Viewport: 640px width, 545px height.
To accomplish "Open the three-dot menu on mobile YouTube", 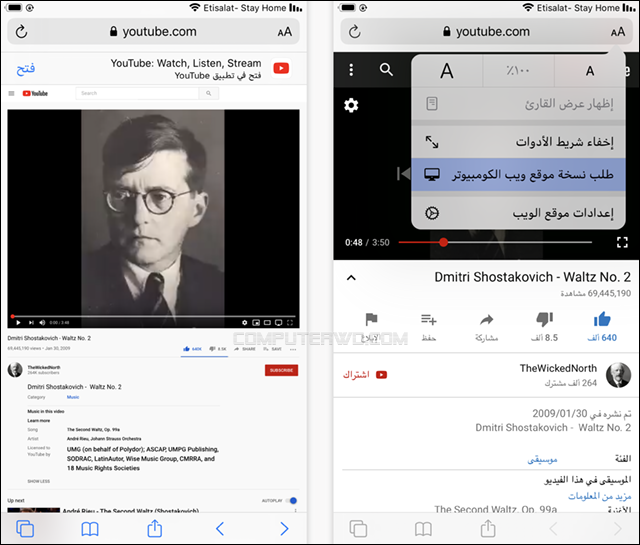I will (x=351, y=70).
